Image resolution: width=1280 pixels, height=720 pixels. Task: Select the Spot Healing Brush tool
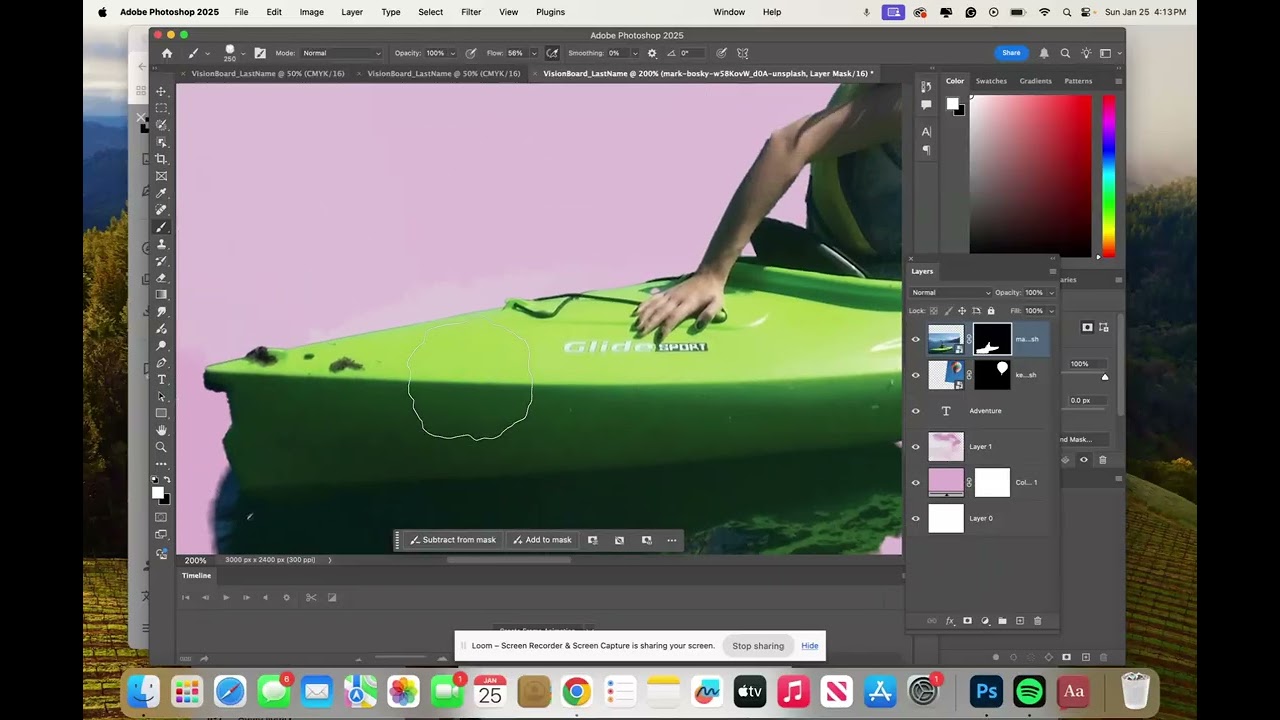click(161, 210)
